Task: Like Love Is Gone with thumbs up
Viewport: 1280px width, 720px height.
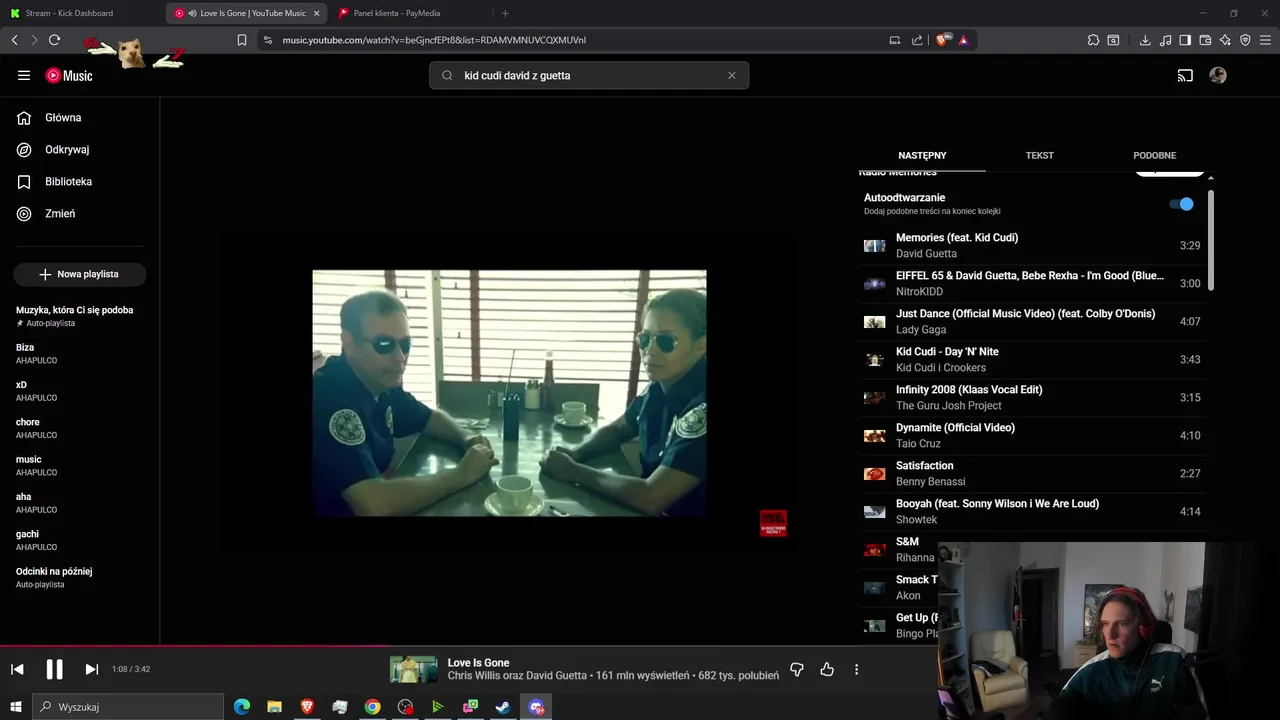Action: coord(827,669)
